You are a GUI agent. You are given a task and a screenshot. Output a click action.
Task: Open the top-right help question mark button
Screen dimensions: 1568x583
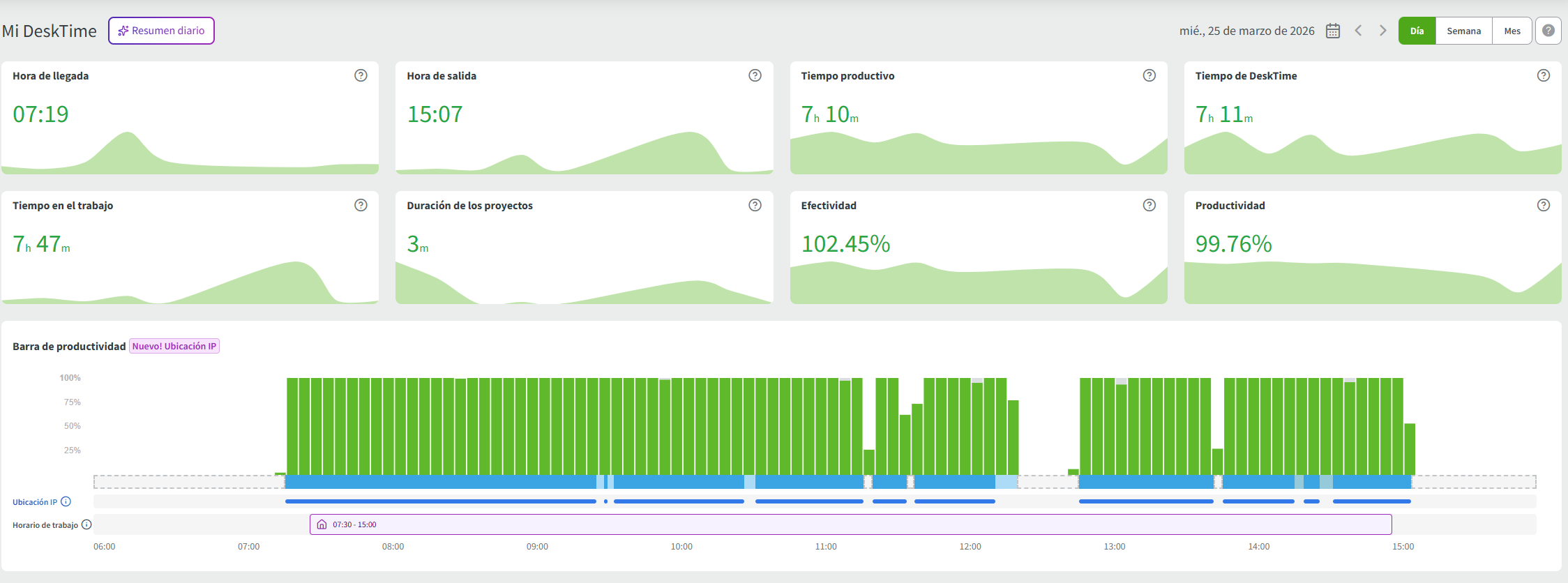(1548, 31)
